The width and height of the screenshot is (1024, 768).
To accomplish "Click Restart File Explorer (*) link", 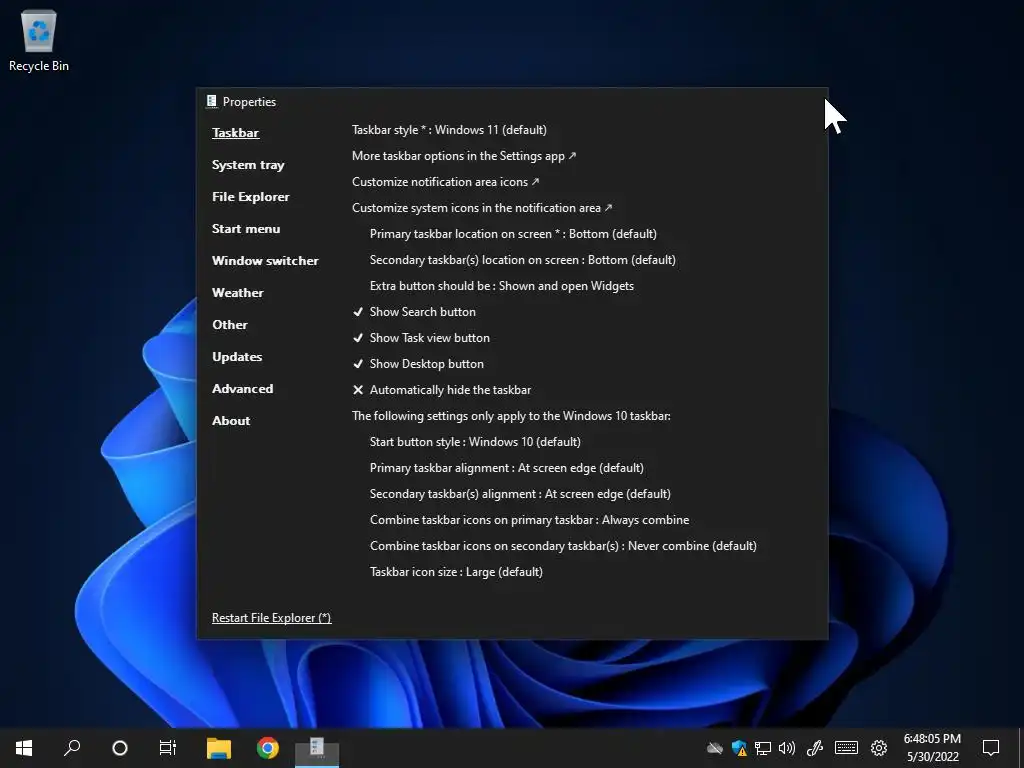I will click(x=271, y=618).
